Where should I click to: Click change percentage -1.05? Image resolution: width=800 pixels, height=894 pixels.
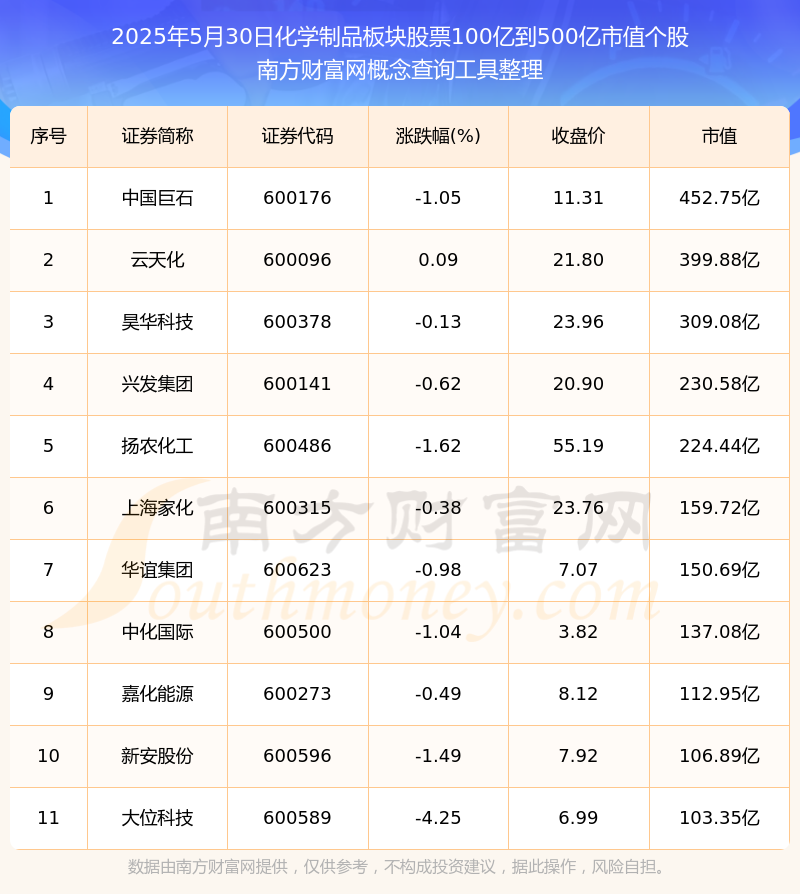pyautogui.click(x=438, y=198)
